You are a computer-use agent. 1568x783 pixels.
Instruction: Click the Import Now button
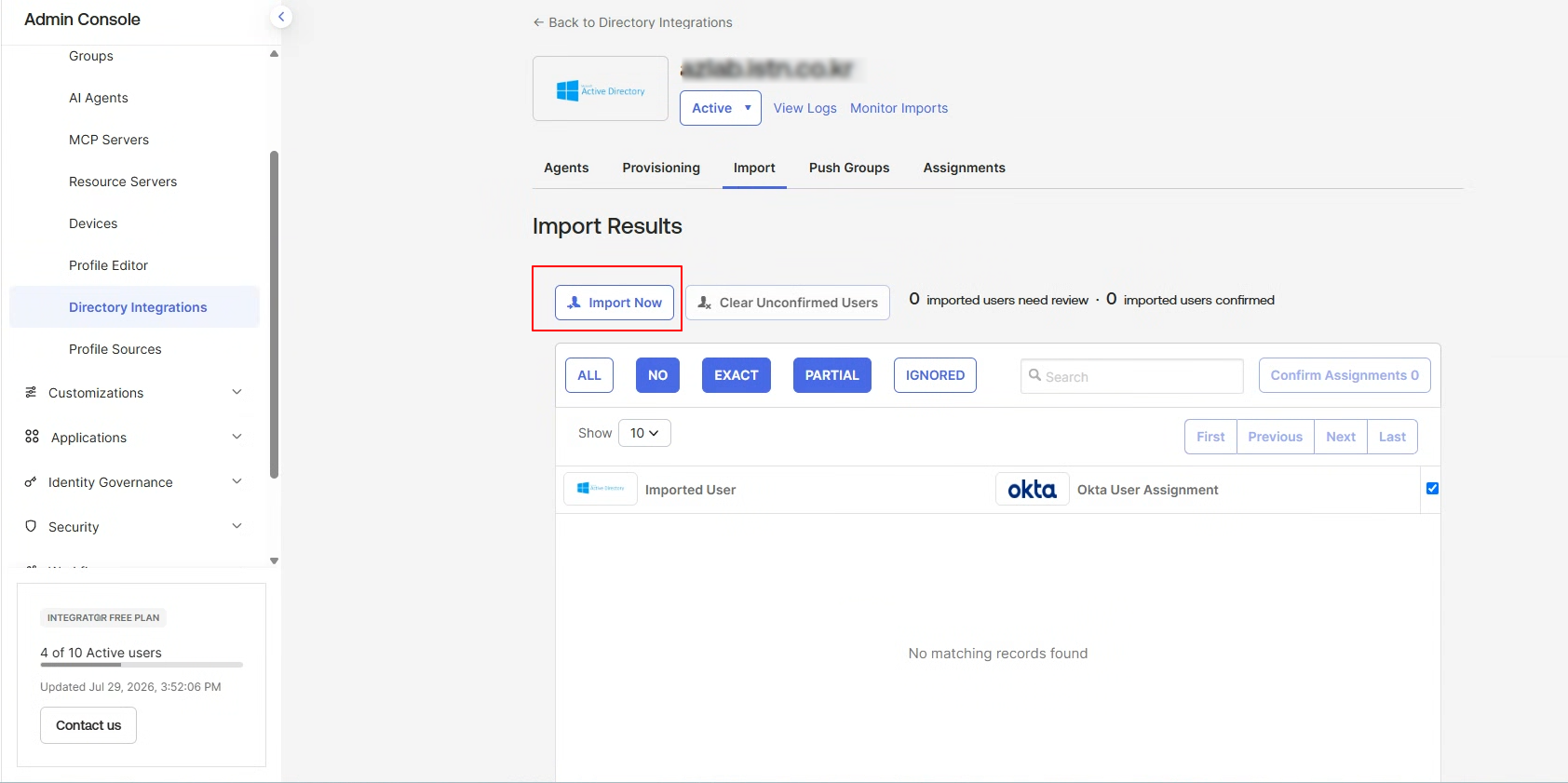(615, 303)
